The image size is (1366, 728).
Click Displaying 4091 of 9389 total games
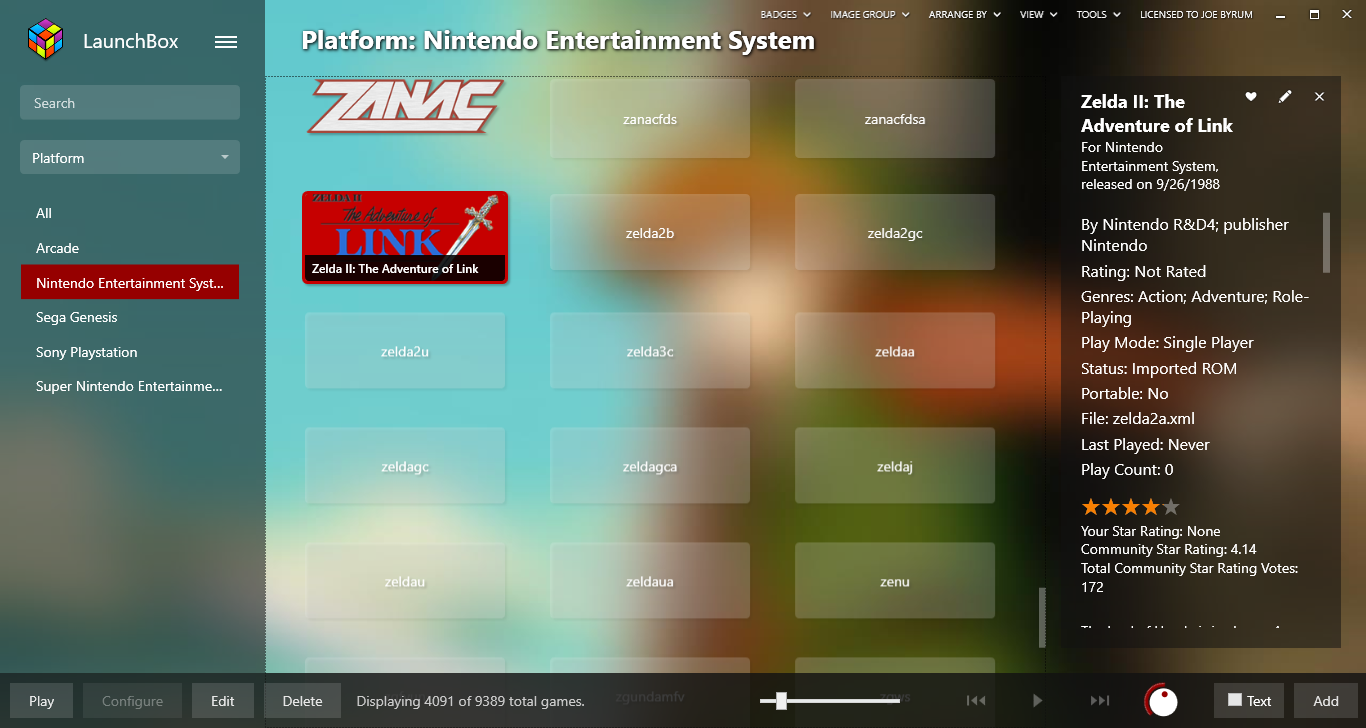[x=470, y=701]
